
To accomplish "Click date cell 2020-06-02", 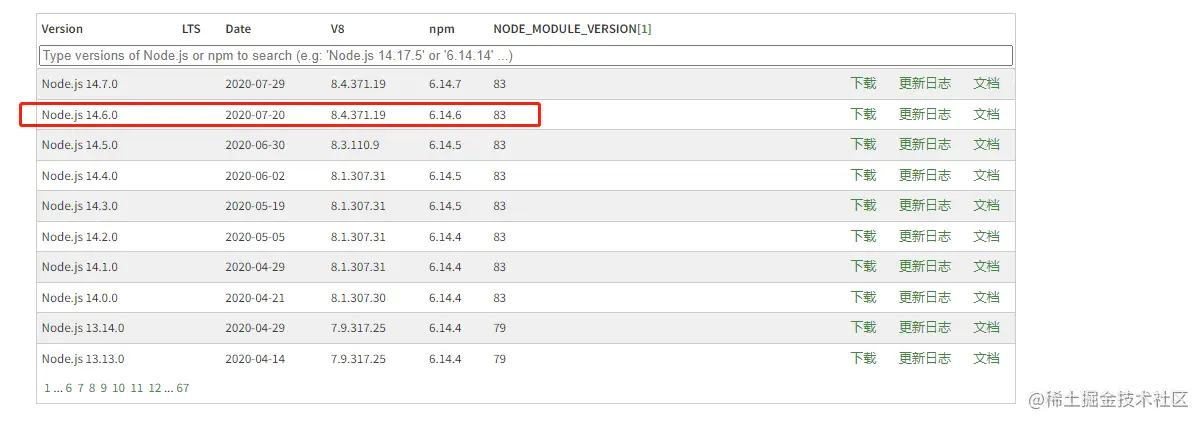I will tap(255, 176).
